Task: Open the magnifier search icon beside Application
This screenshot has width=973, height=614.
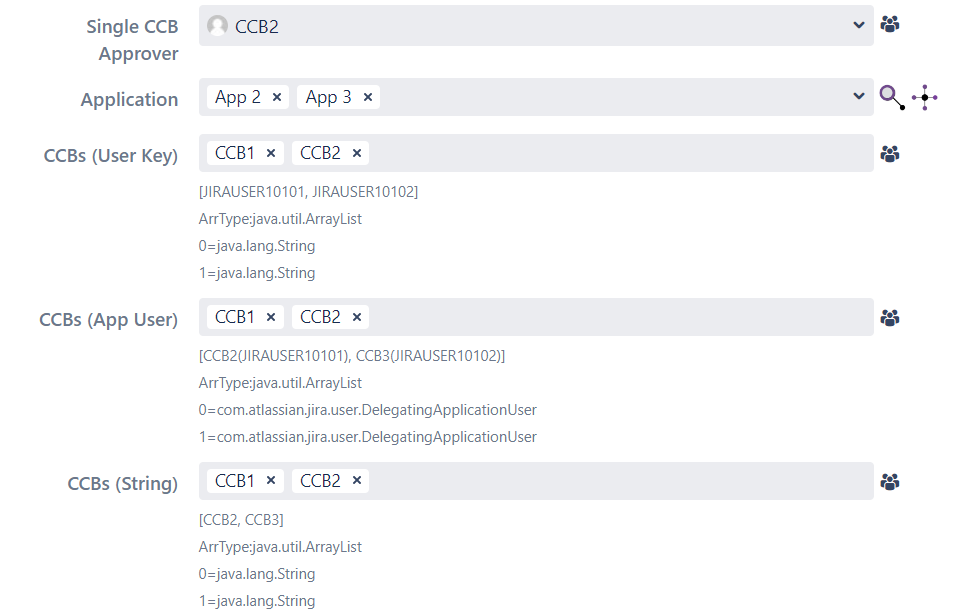Action: pos(892,97)
